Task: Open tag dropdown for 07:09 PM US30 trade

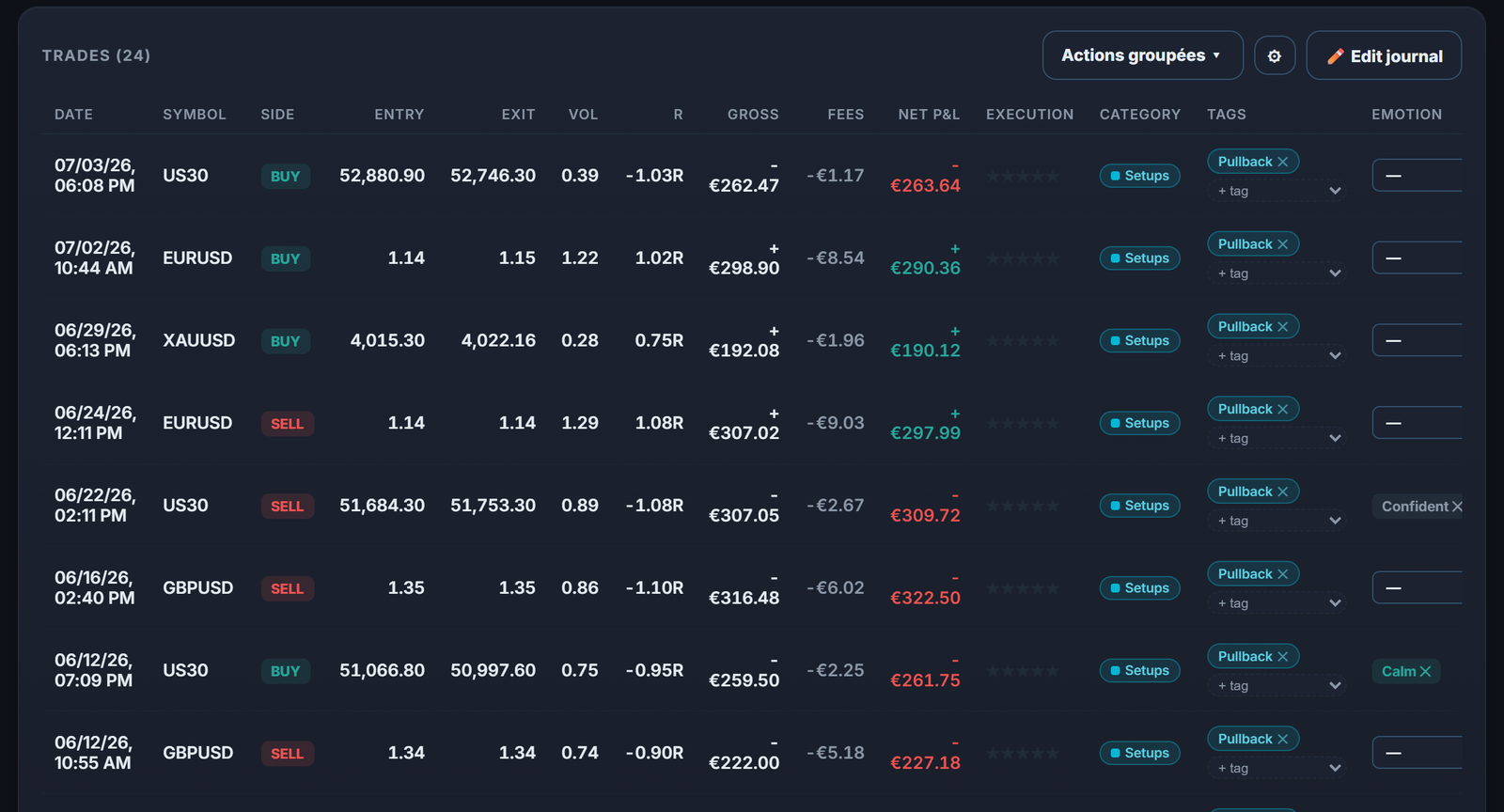Action: [x=1277, y=686]
